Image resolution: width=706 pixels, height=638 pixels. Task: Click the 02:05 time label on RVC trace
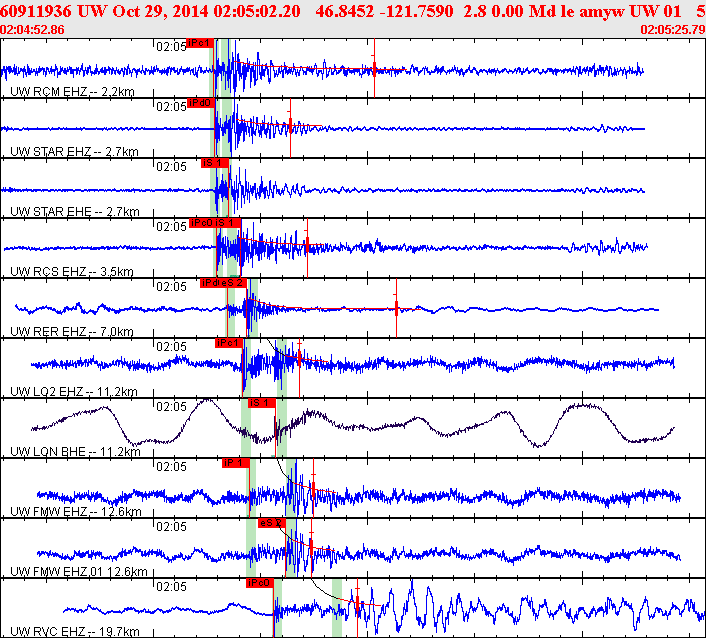171,587
